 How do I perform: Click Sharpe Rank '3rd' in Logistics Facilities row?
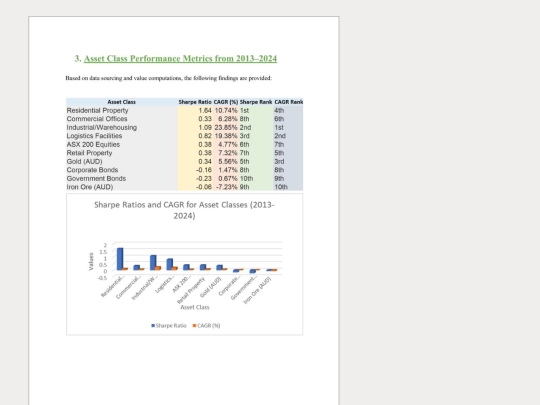[x=245, y=136]
